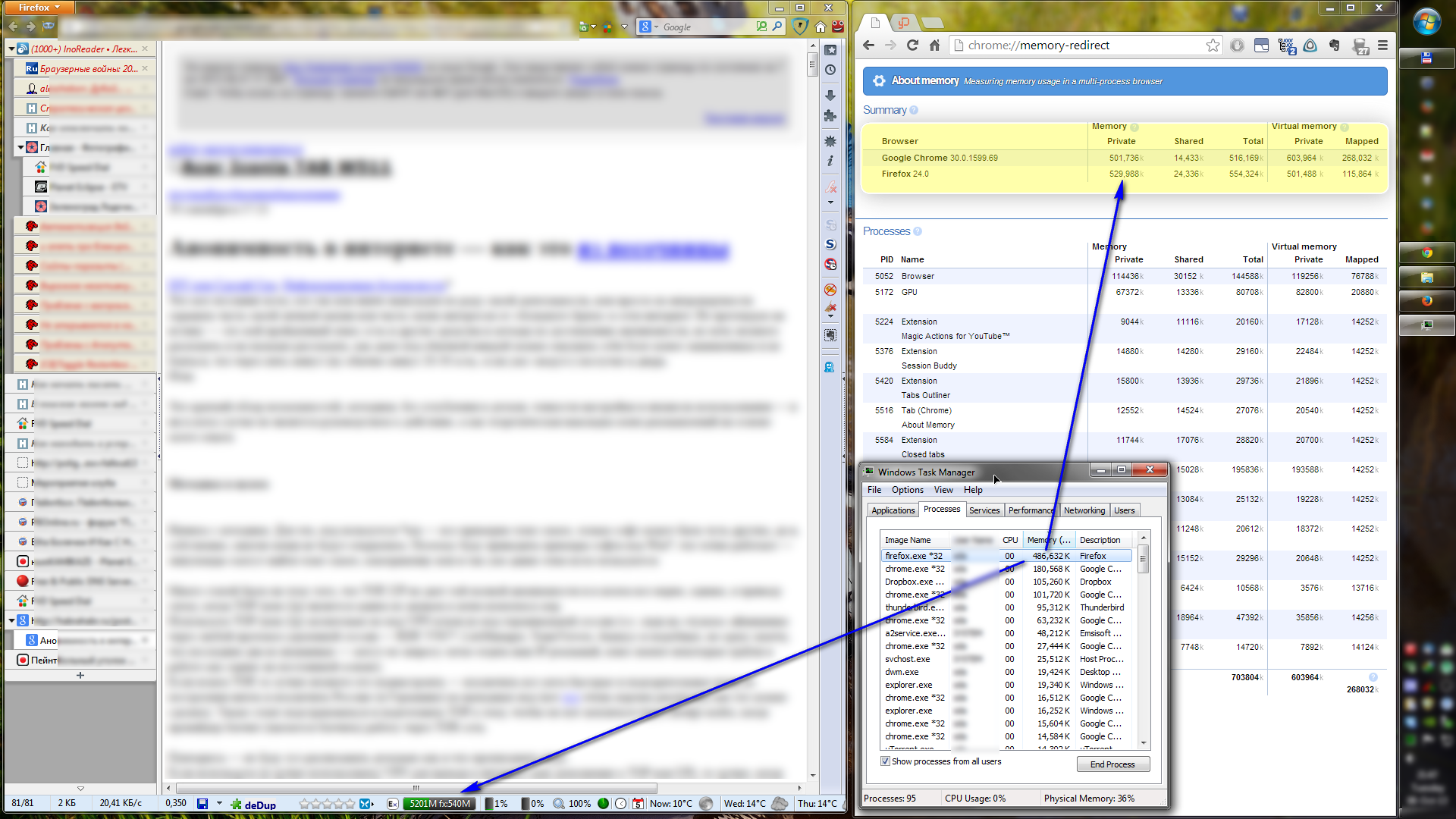This screenshot has width=1456, height=819.
Task: Click Firefox page vertical scrollbar thumb
Action: click(x=812, y=64)
